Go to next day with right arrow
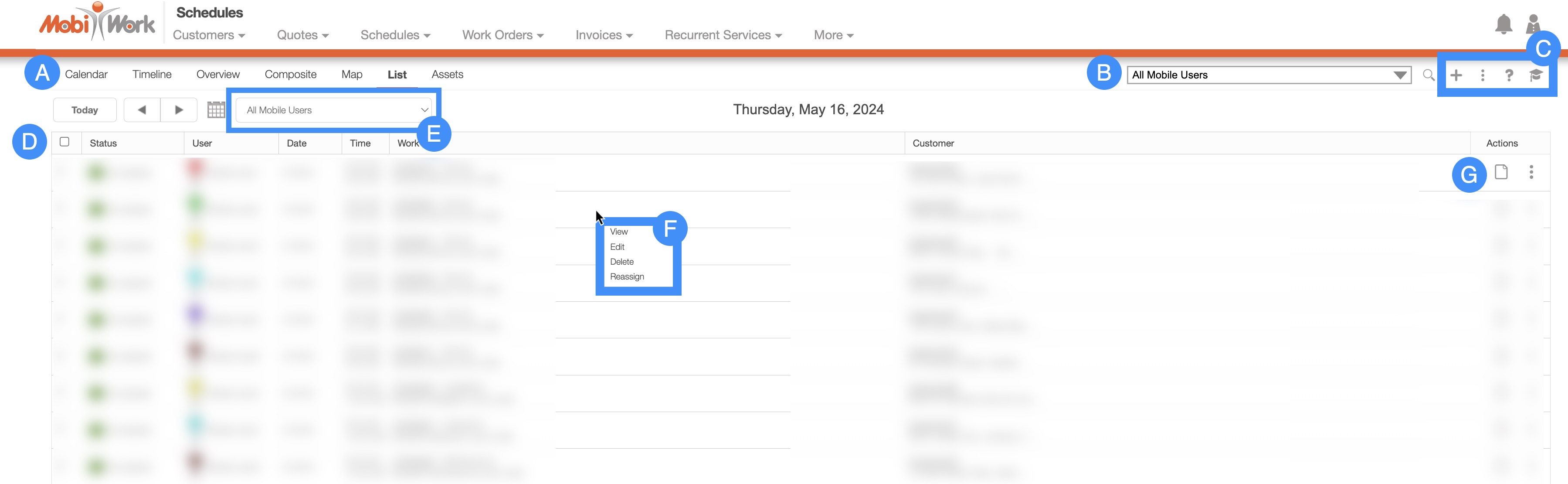Screen dimensions: 1568x484 (178, 110)
